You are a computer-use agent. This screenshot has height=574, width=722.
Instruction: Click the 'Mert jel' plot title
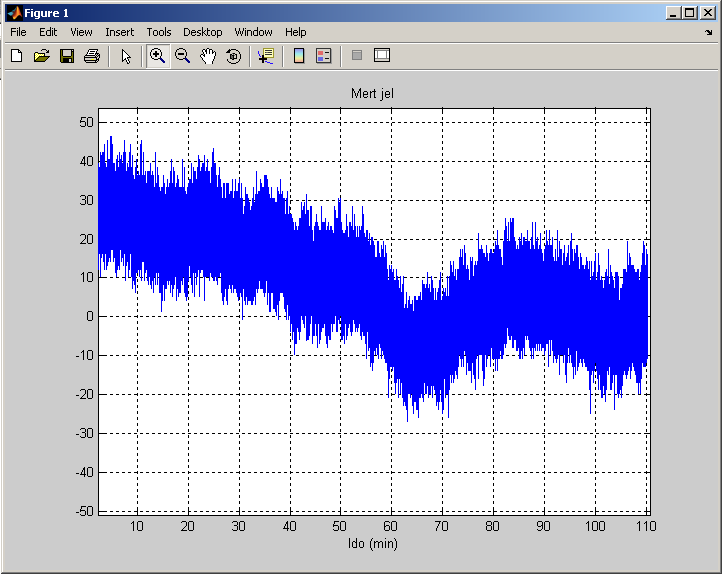pyautogui.click(x=374, y=94)
